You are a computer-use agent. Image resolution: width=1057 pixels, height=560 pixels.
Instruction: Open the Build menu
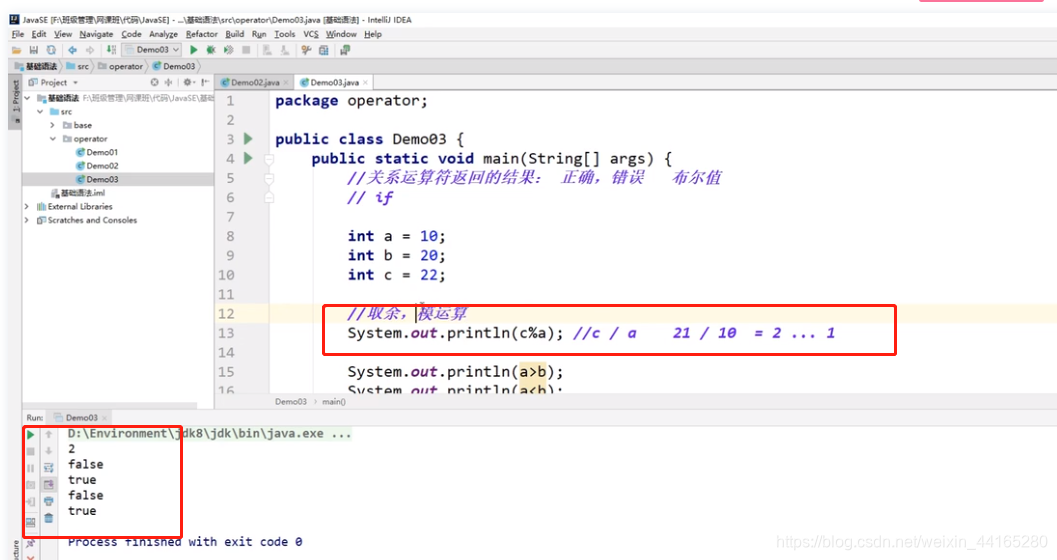click(x=235, y=34)
